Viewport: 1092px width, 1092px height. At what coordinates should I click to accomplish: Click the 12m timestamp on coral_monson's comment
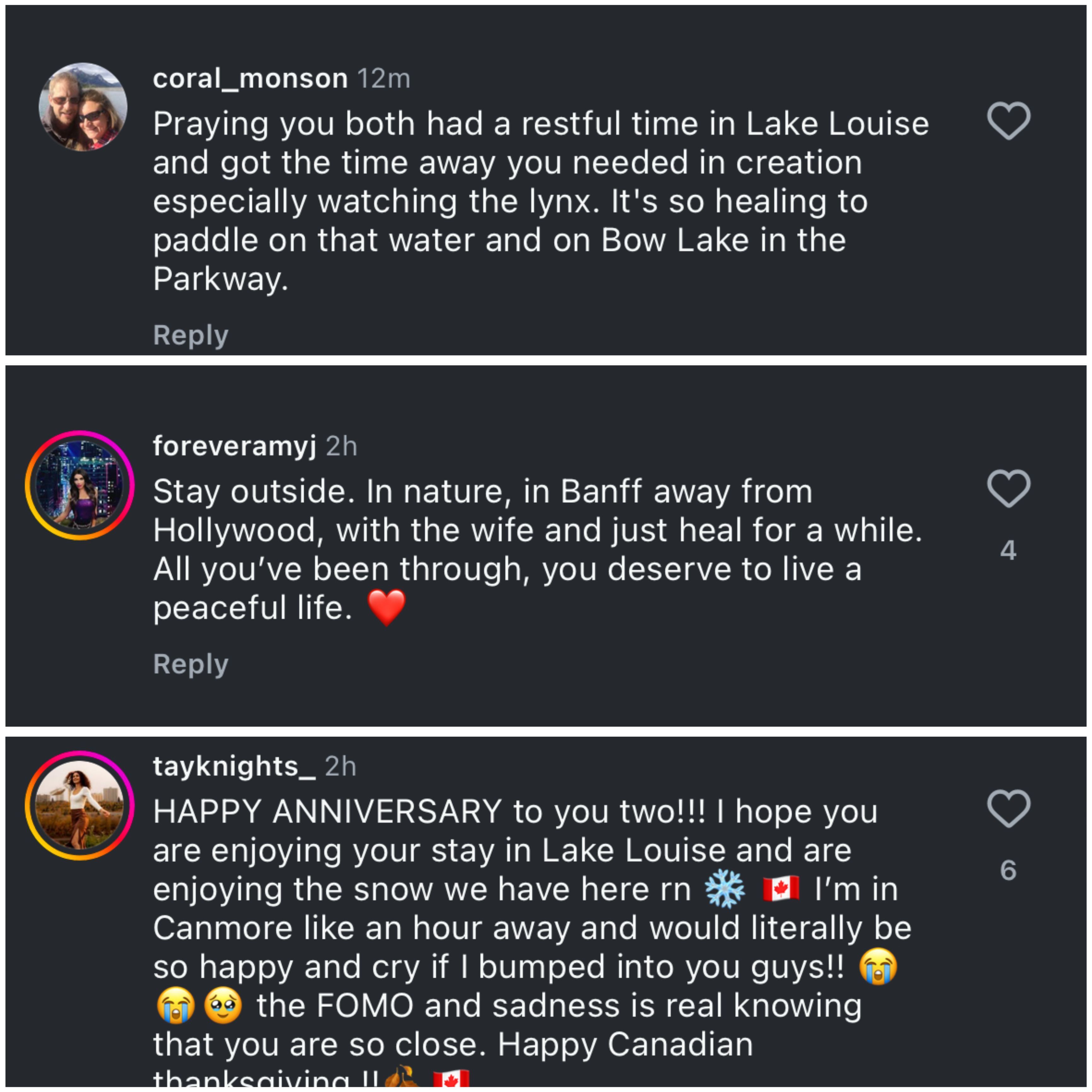(384, 78)
